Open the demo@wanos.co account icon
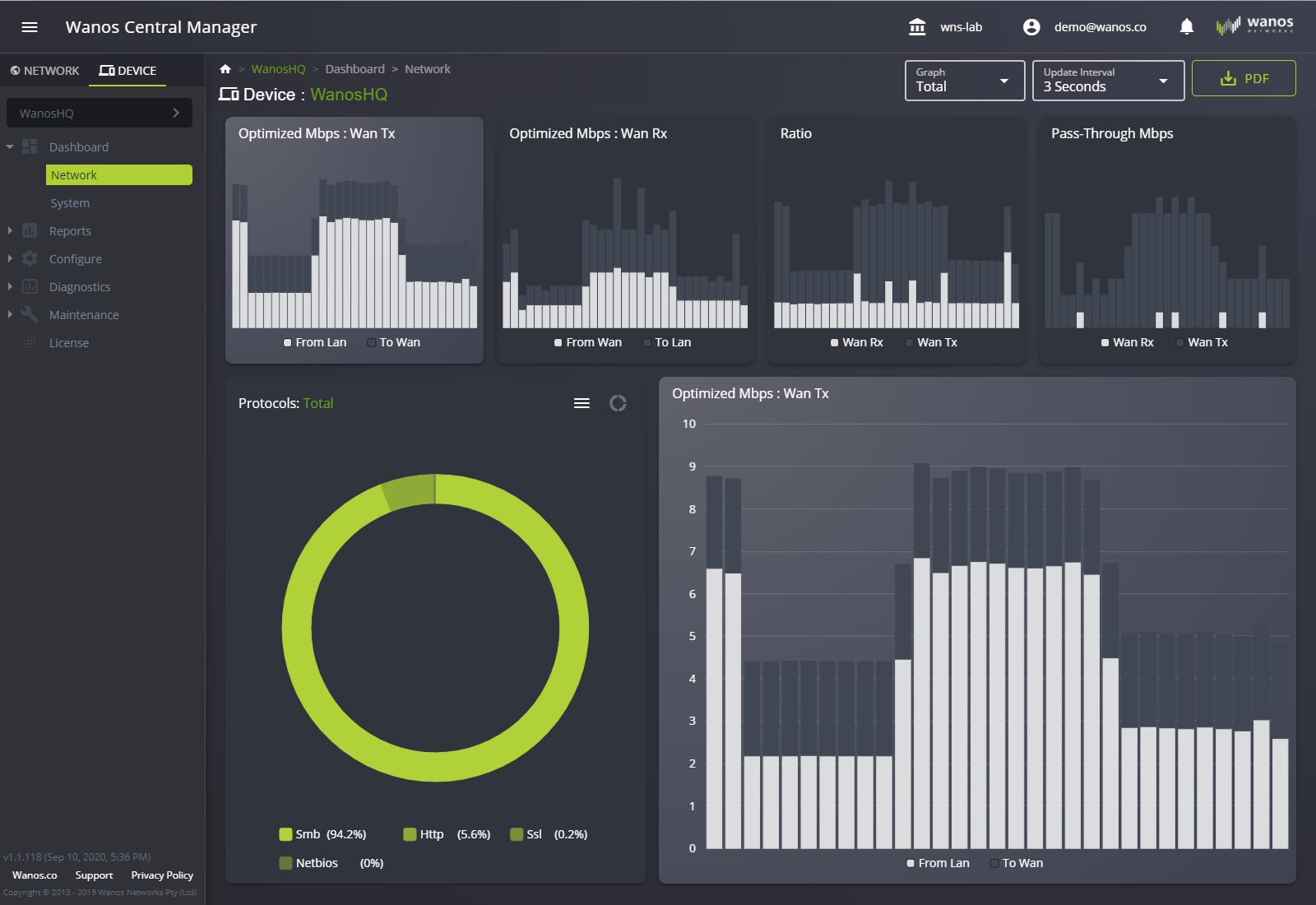Image resolution: width=1316 pixels, height=905 pixels. [x=1031, y=27]
